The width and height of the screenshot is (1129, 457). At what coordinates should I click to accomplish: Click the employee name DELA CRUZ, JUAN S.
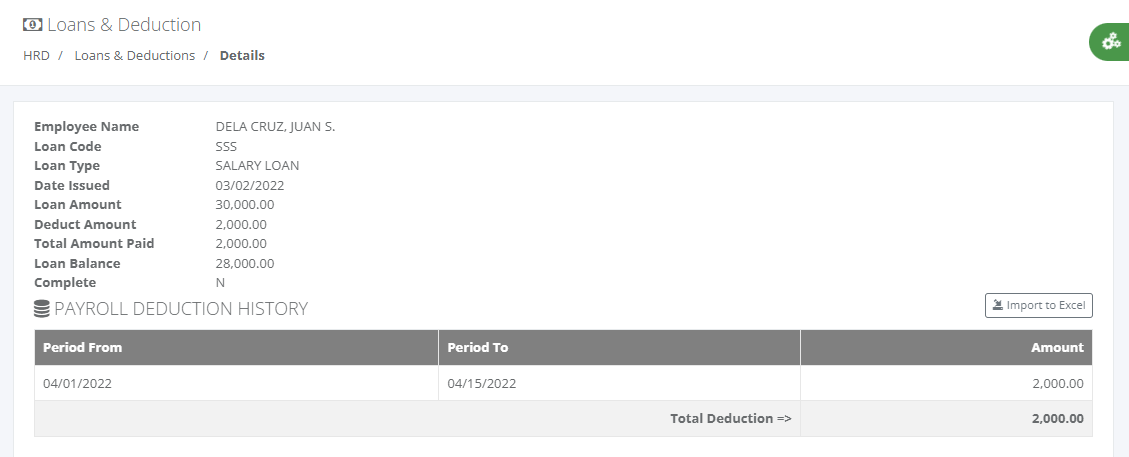click(275, 127)
